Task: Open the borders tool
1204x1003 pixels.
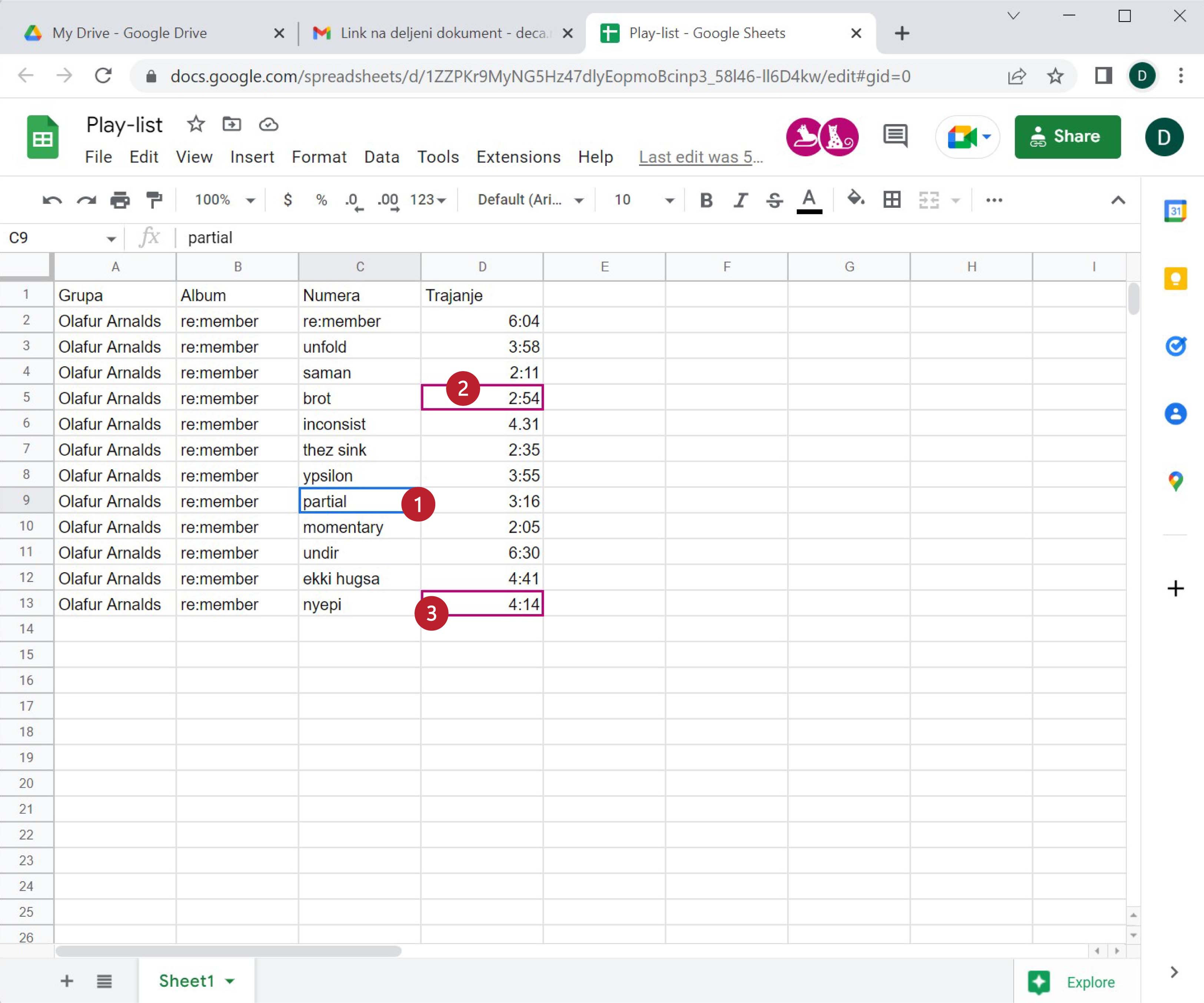Action: point(892,200)
